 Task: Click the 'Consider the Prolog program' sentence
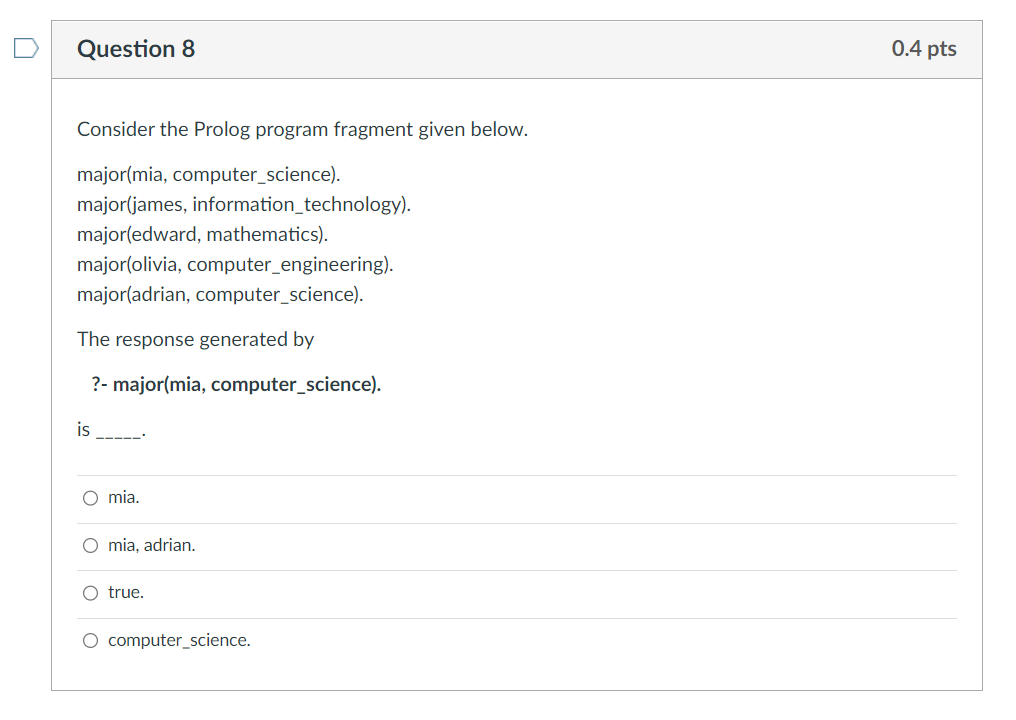click(302, 130)
